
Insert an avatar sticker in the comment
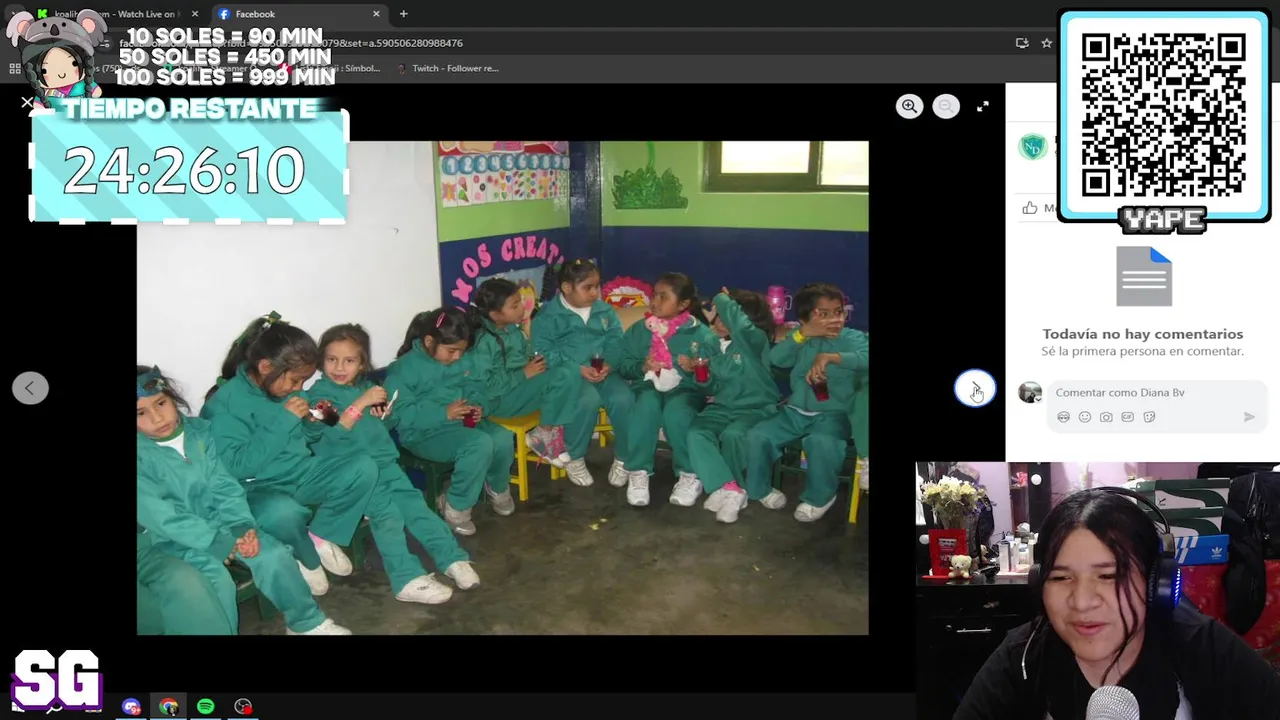1063,417
